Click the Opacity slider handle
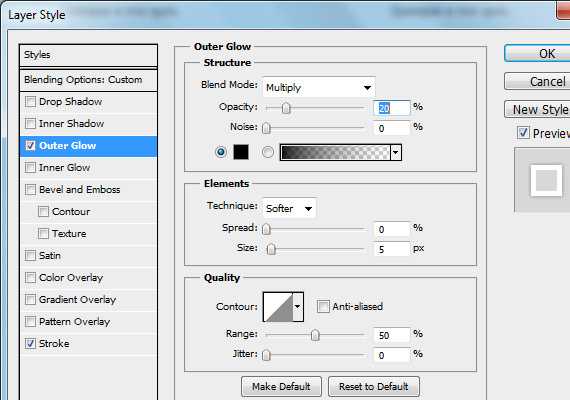The image size is (570, 400). tap(286, 108)
